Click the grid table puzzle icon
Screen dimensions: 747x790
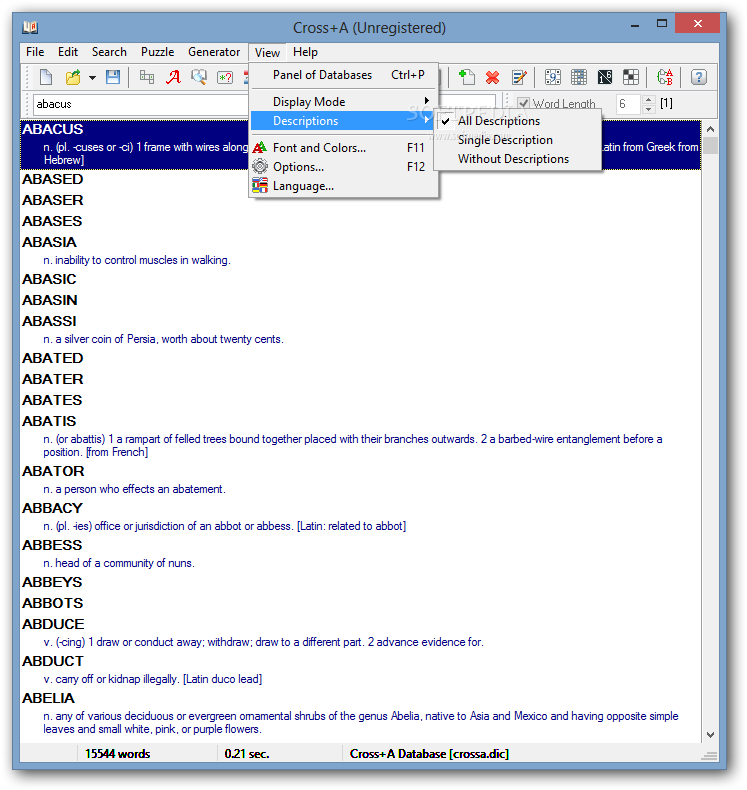click(x=579, y=77)
